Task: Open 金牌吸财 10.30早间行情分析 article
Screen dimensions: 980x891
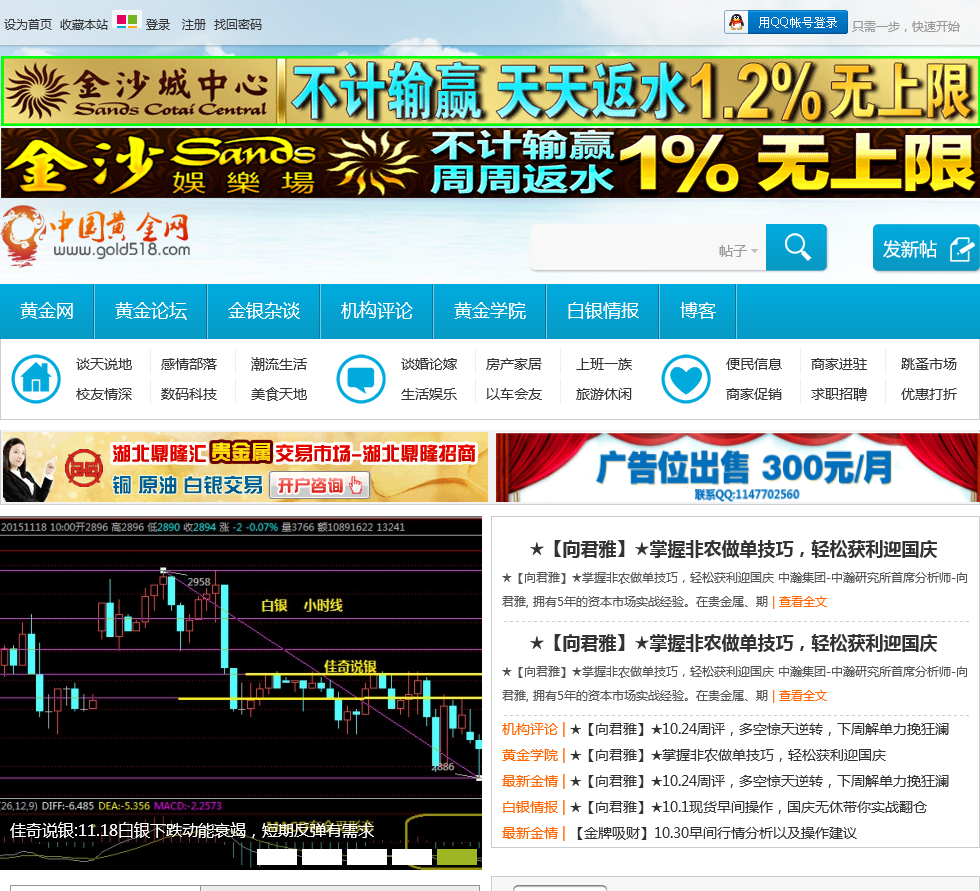Action: 713,834
